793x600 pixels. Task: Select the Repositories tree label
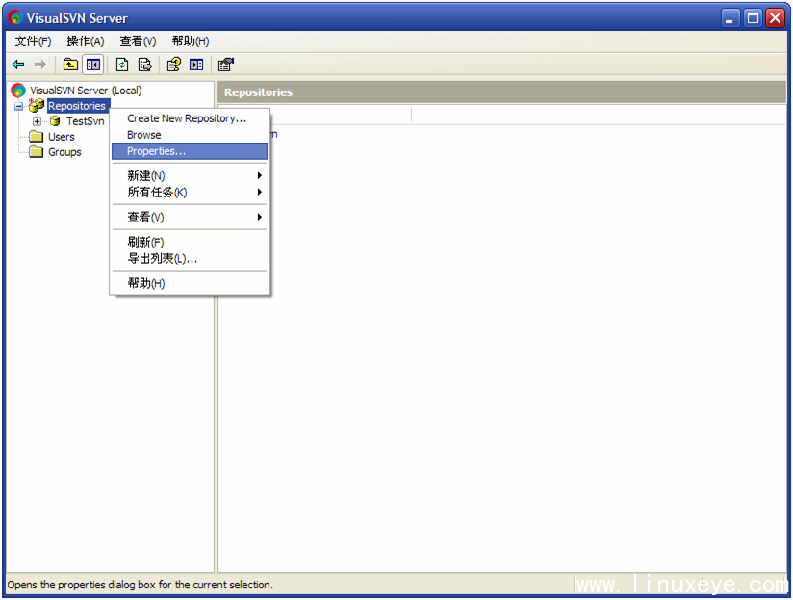pyautogui.click(x=77, y=106)
